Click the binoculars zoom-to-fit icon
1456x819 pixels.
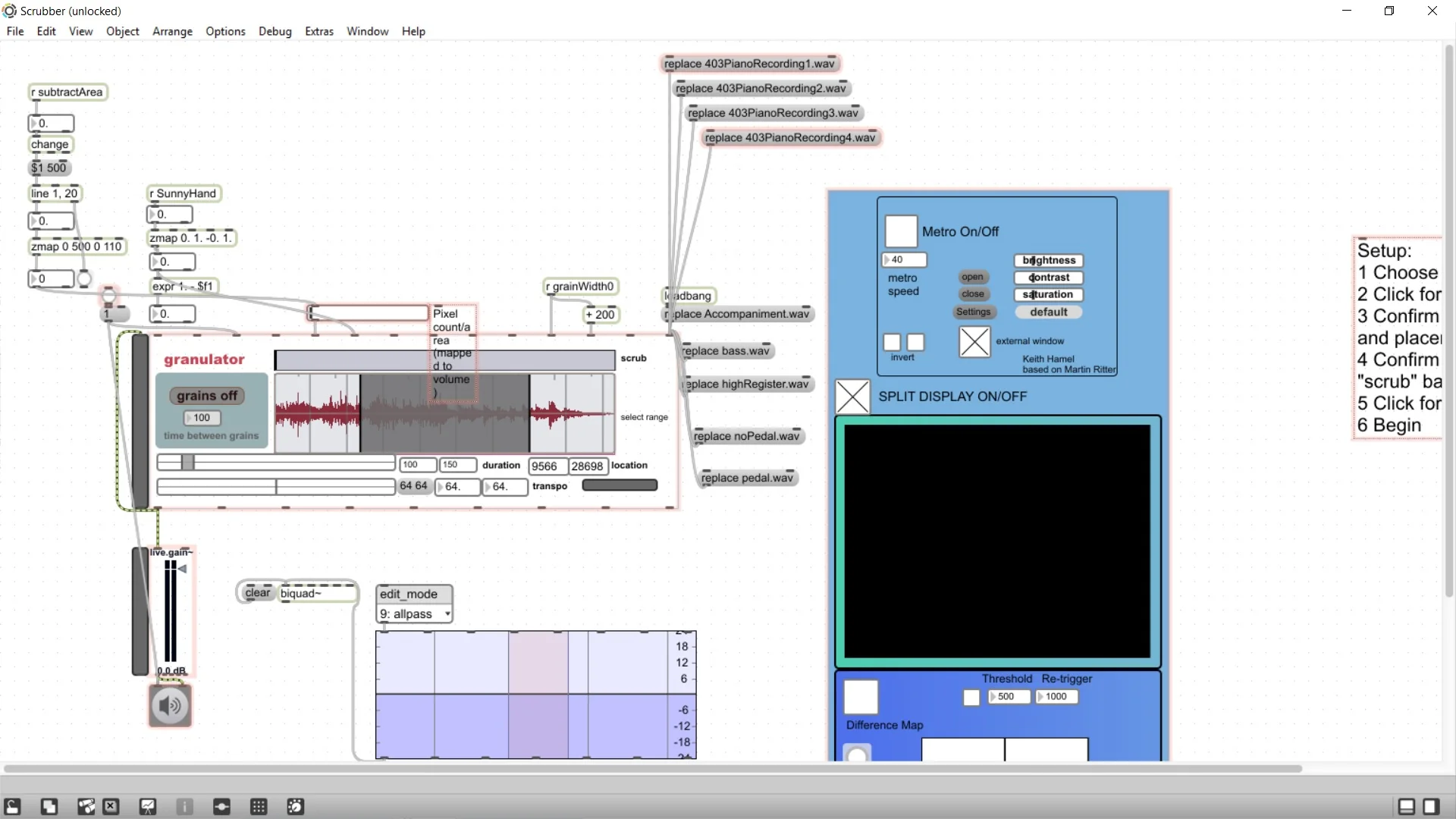(x=86, y=807)
